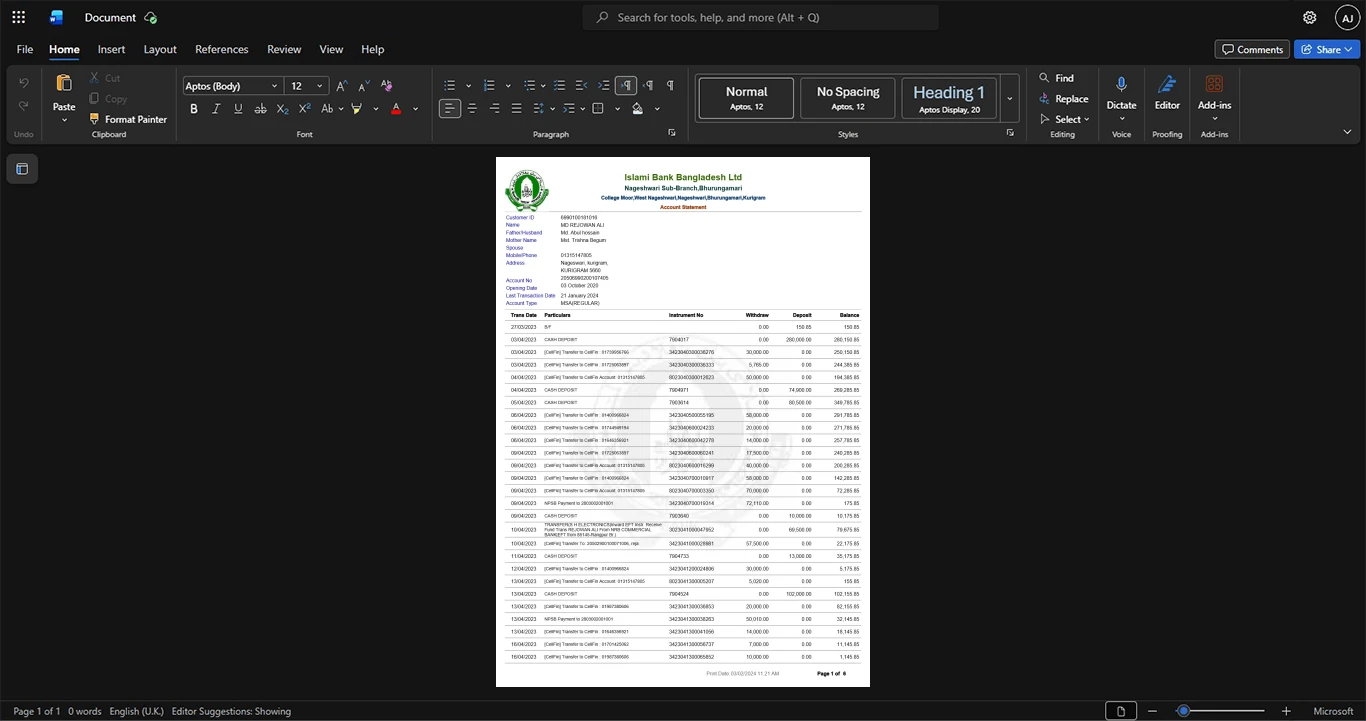Show paragraph marks pilcrow icon
Screen dimensions: 1366x721
[x=670, y=86]
